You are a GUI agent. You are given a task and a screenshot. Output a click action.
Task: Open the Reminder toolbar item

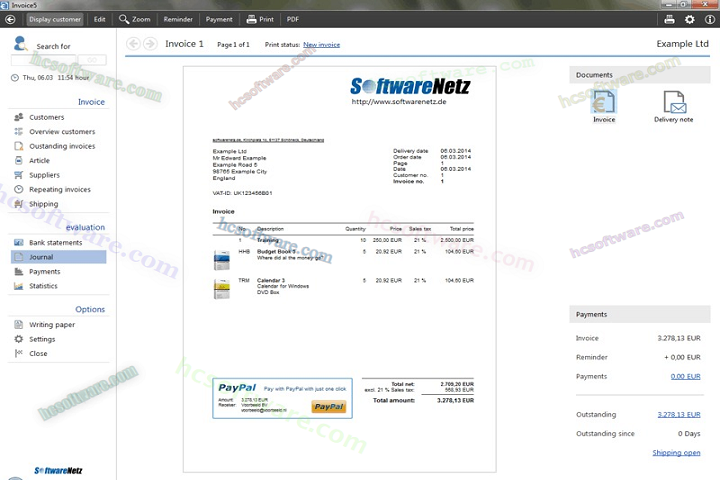click(x=178, y=19)
